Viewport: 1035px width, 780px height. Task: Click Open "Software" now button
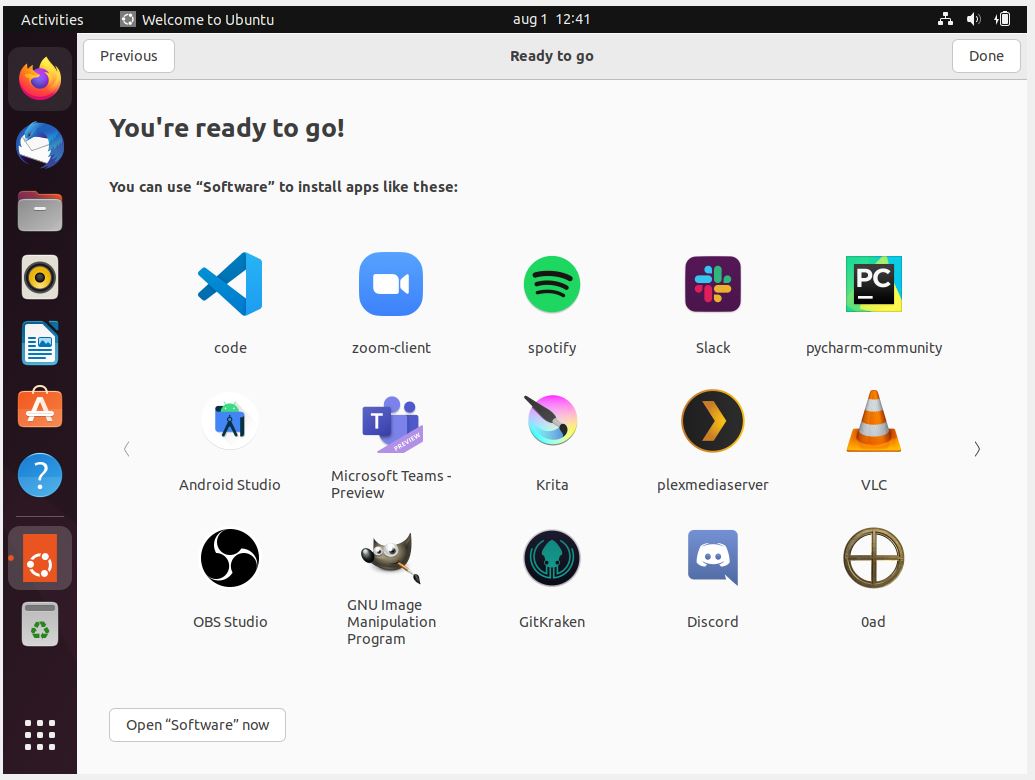click(x=197, y=725)
